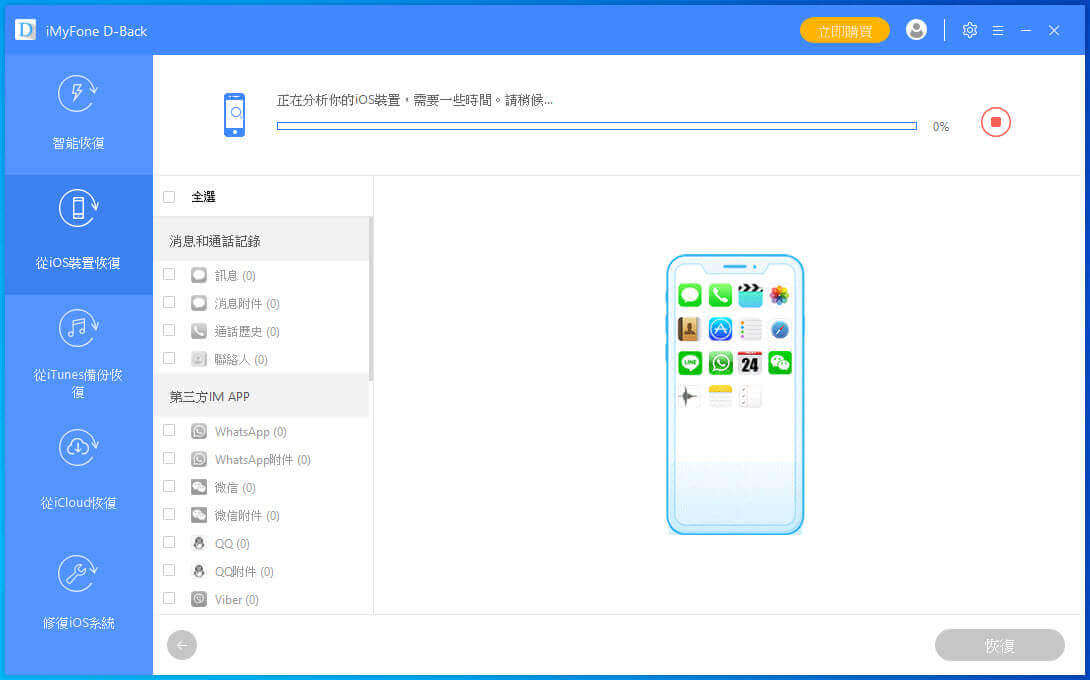Open the hamburger menu icon
1090x680 pixels.
point(998,31)
